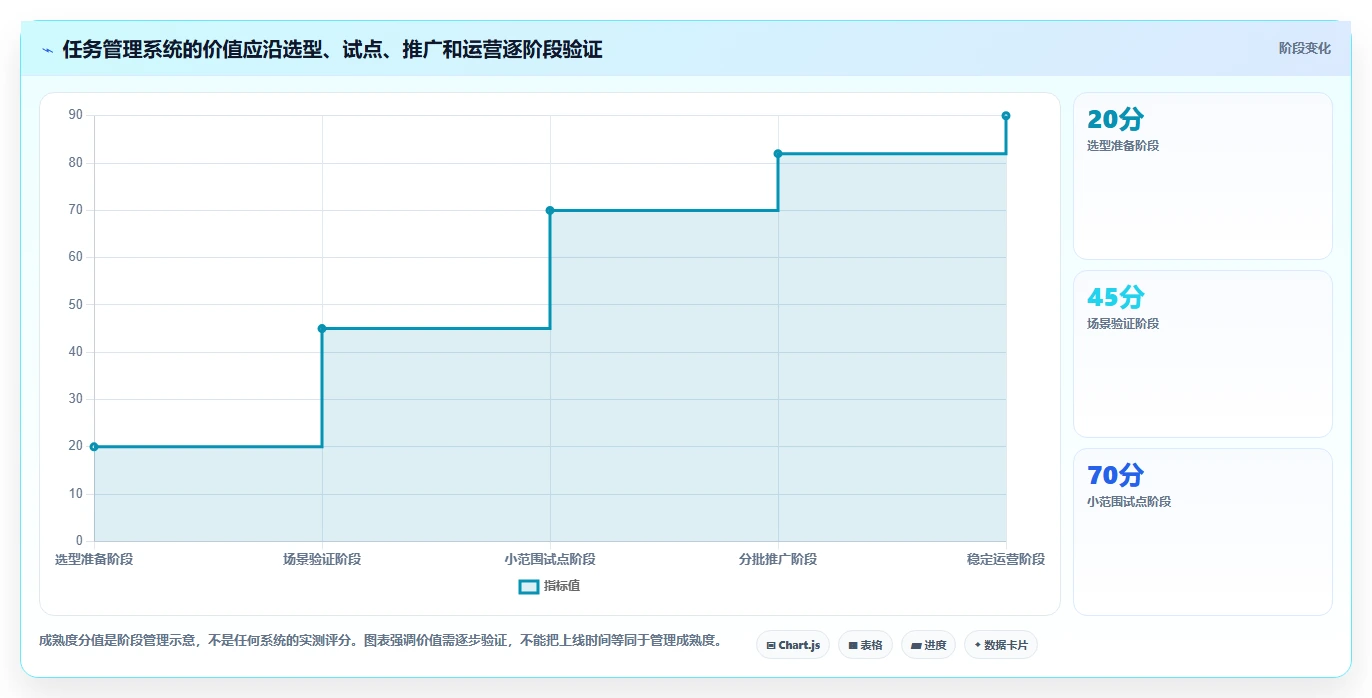
Task: Open the 45分 场景验证阶段 card
Action: [x=1202, y=354]
